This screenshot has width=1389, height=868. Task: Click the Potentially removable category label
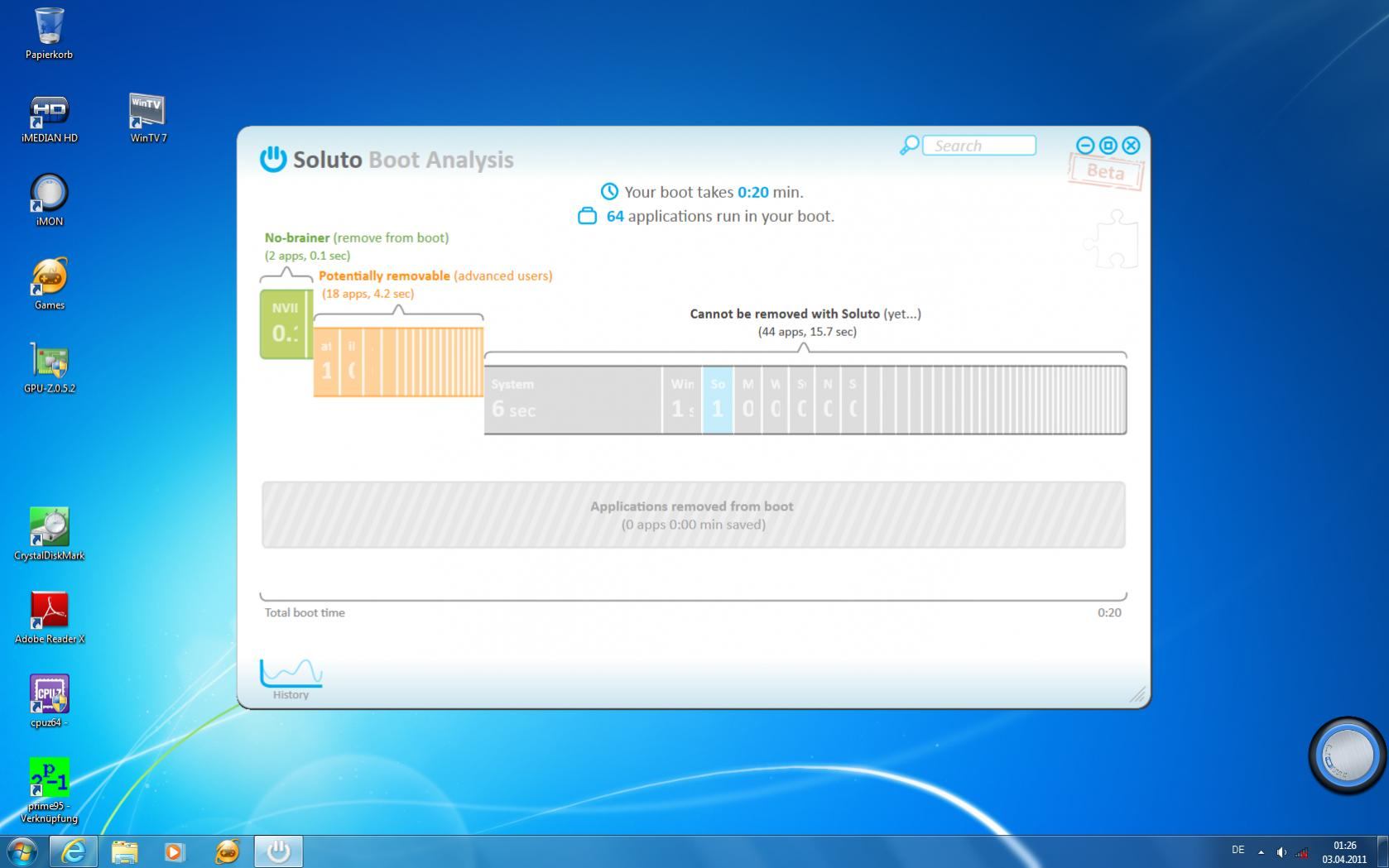(x=435, y=276)
